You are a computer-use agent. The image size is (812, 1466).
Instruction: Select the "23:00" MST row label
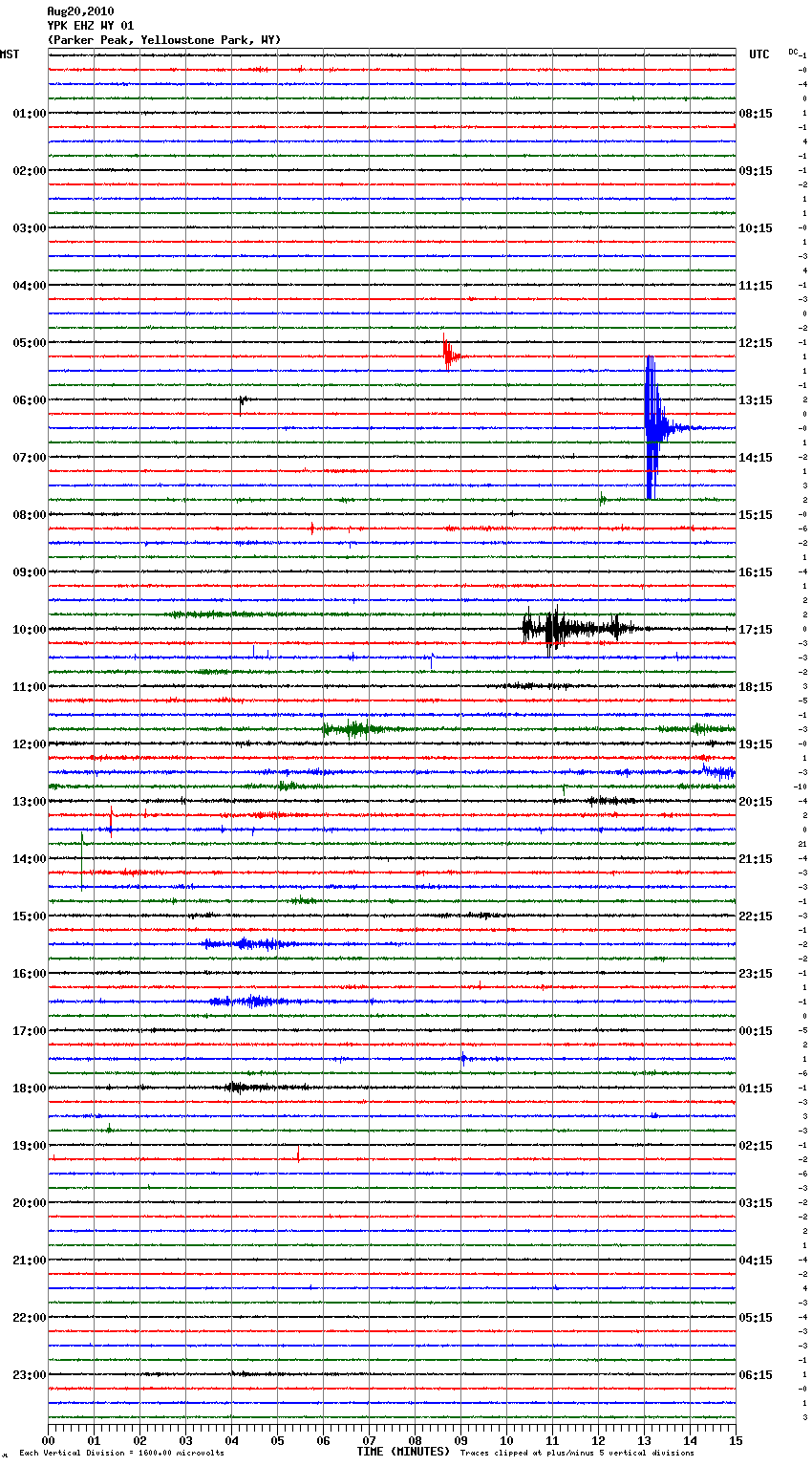(29, 1375)
